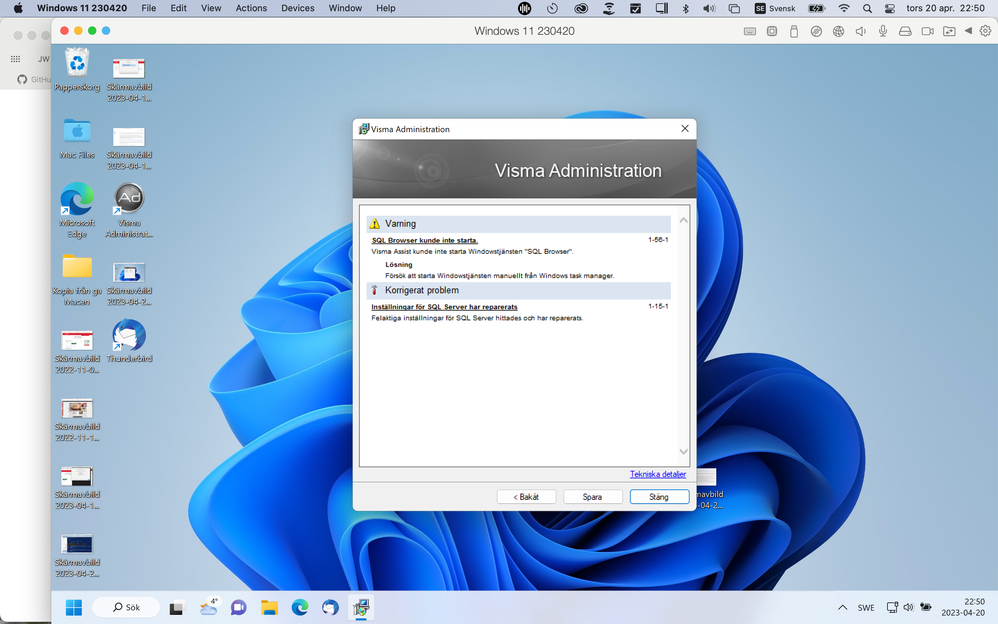Select the Microsoft Edge desktop shortcut

(77, 210)
